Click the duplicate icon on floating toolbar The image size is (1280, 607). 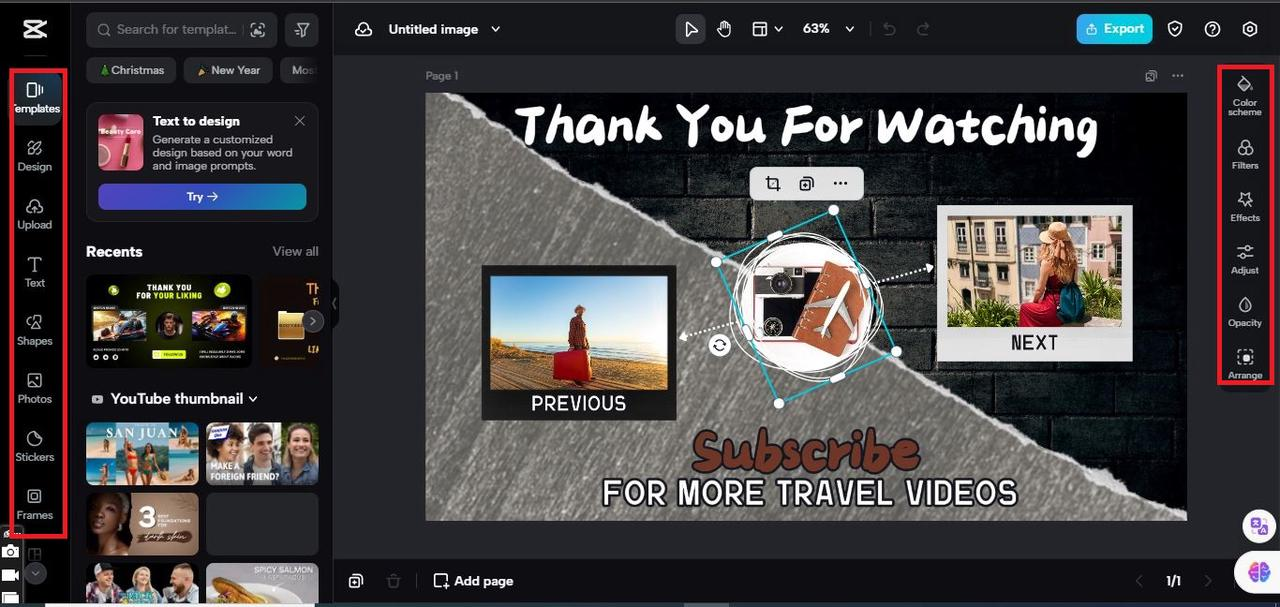806,183
